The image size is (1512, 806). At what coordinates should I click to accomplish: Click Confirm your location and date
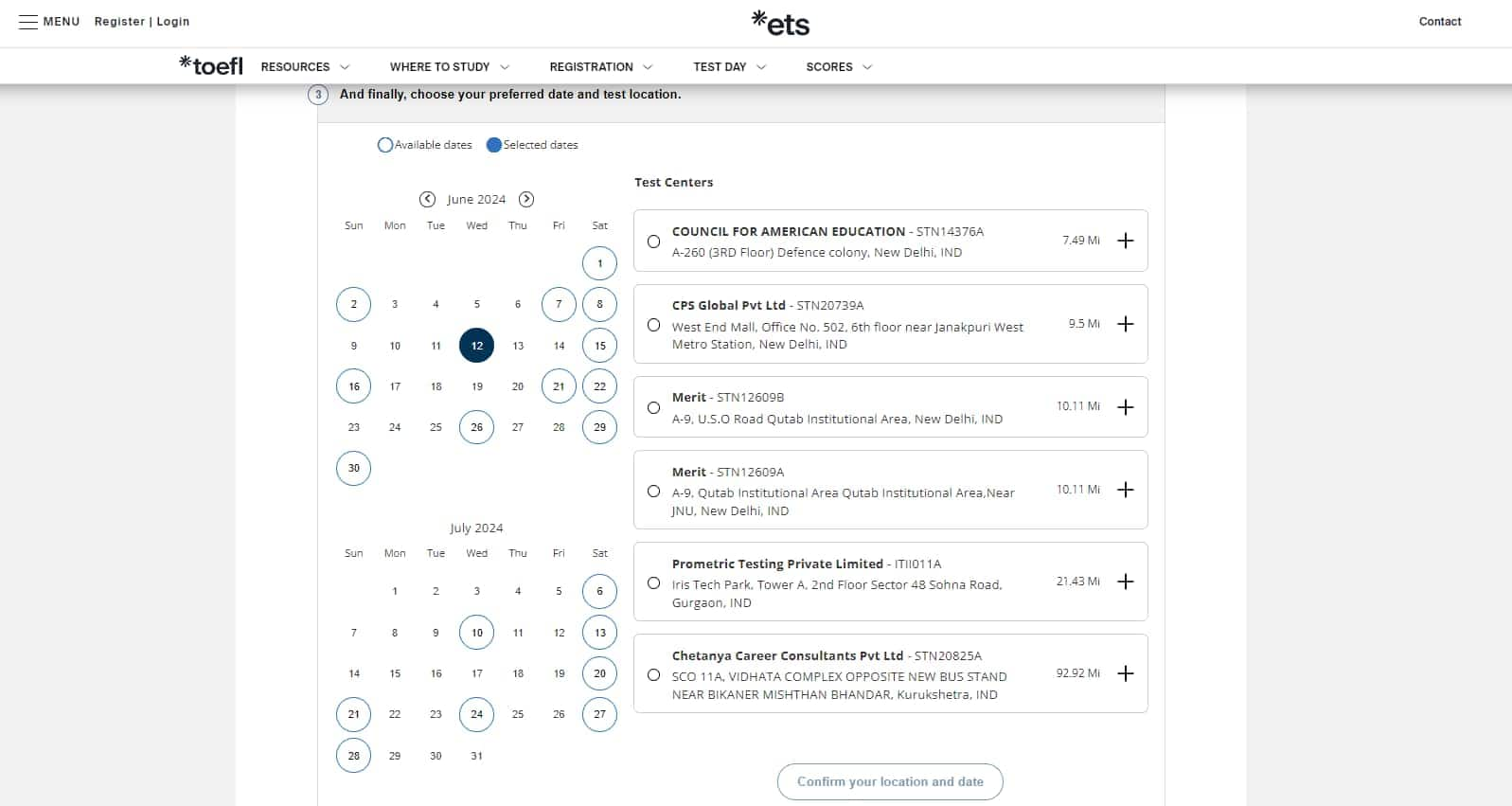coord(890,781)
